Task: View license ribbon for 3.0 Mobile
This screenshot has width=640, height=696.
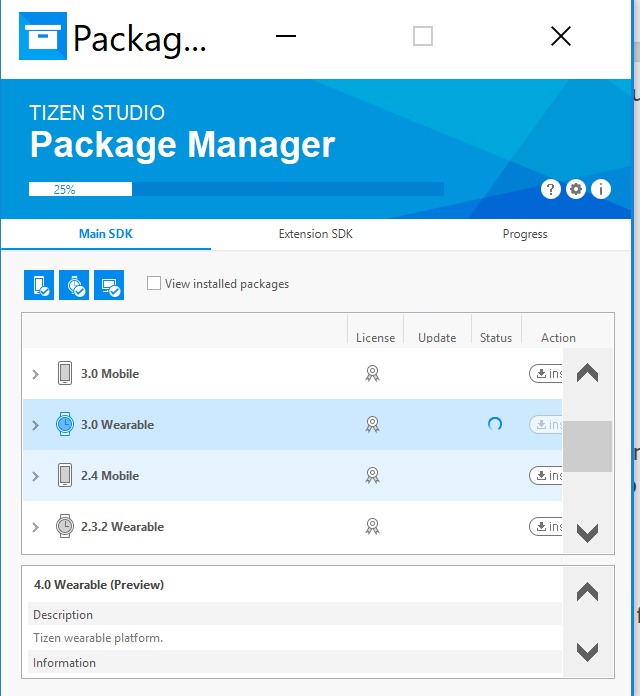Action: point(372,374)
